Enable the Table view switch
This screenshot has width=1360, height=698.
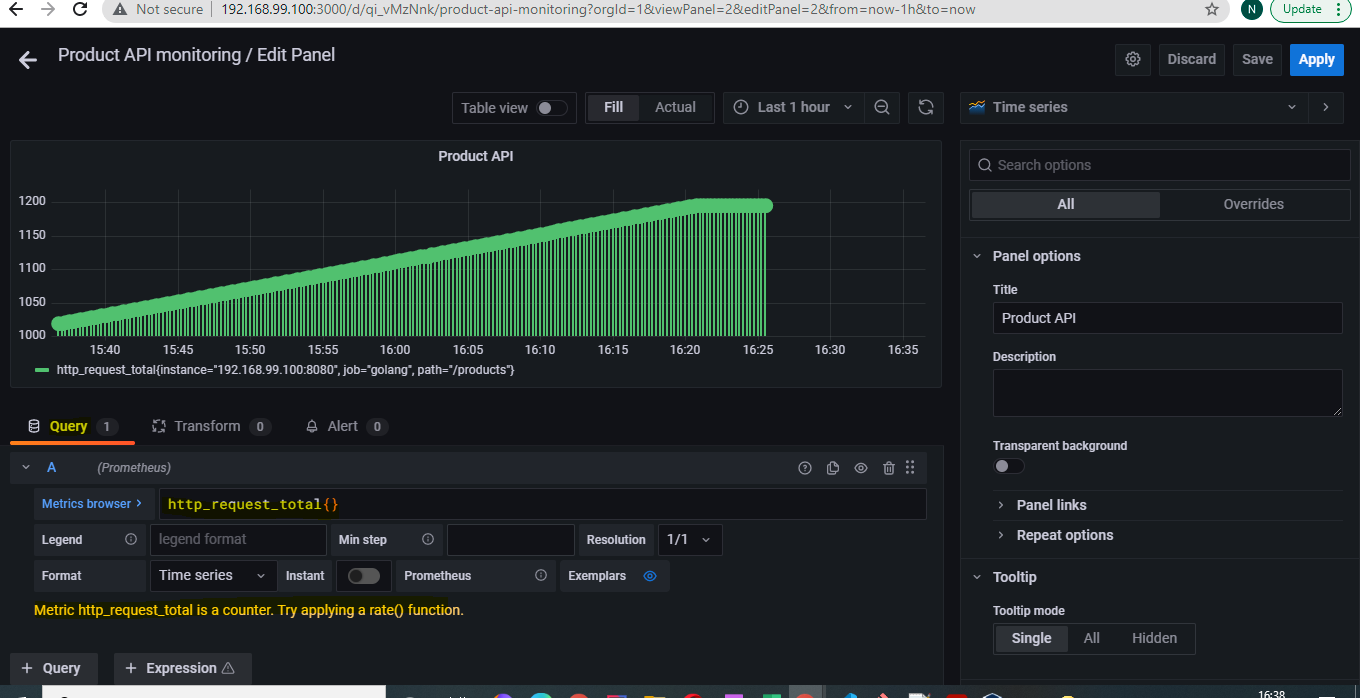pos(551,108)
